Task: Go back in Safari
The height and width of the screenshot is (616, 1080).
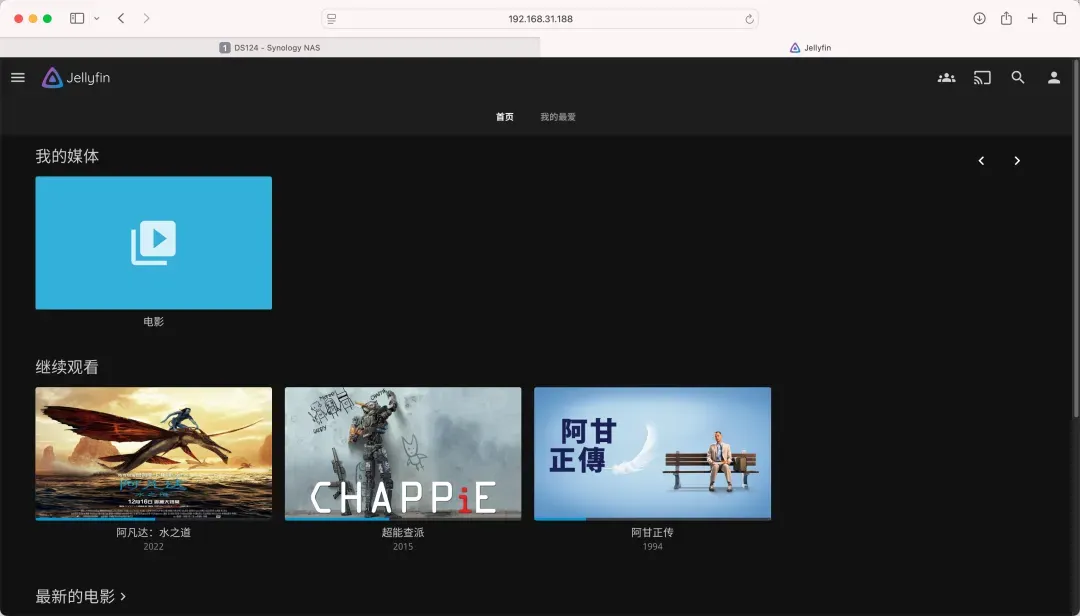Action: tap(121, 19)
